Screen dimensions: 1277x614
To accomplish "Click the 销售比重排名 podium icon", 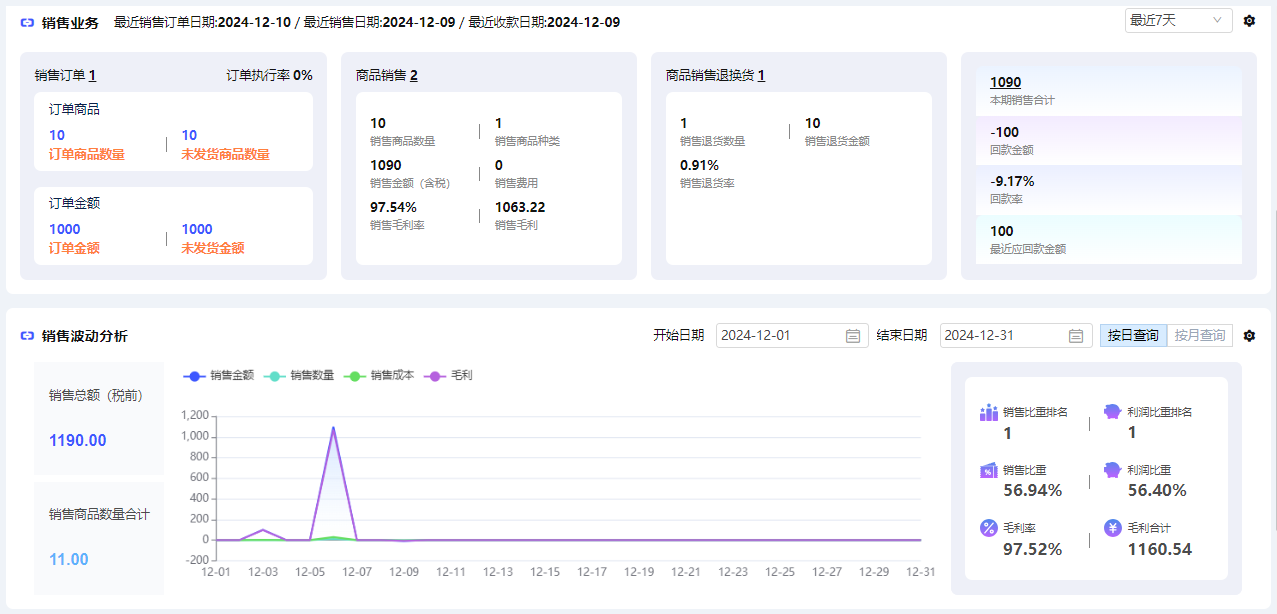I will tap(989, 412).
